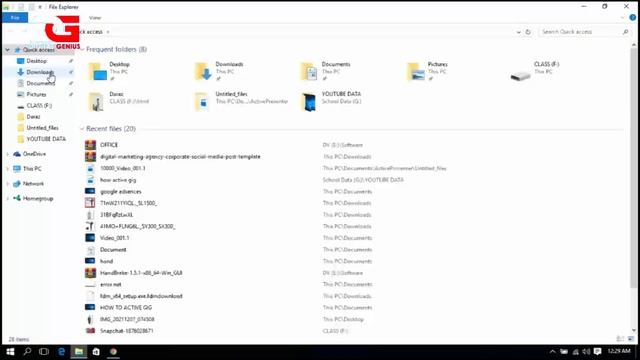Collapse the Quick access tree node
Screen dimensions: 640x360
7,50
